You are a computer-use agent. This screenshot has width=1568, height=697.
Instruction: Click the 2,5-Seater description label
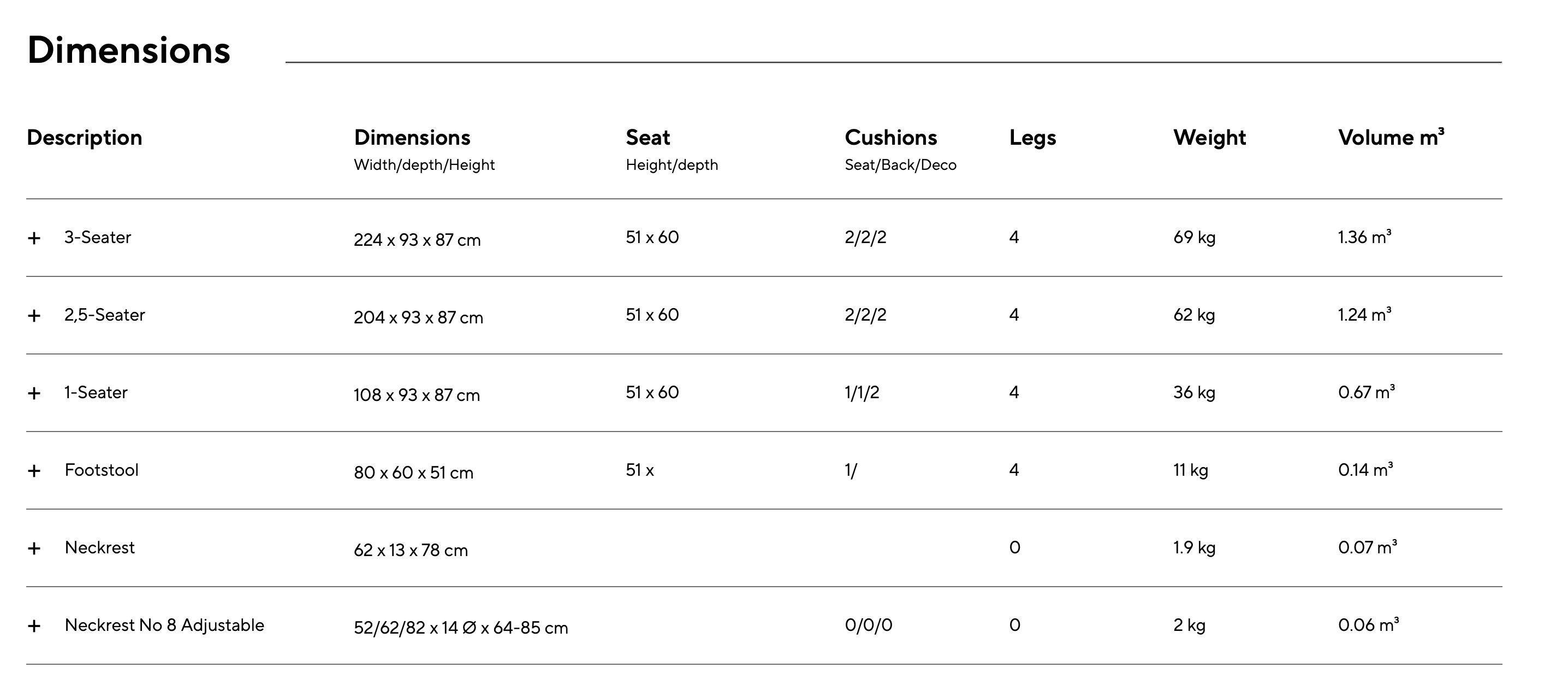(x=105, y=315)
